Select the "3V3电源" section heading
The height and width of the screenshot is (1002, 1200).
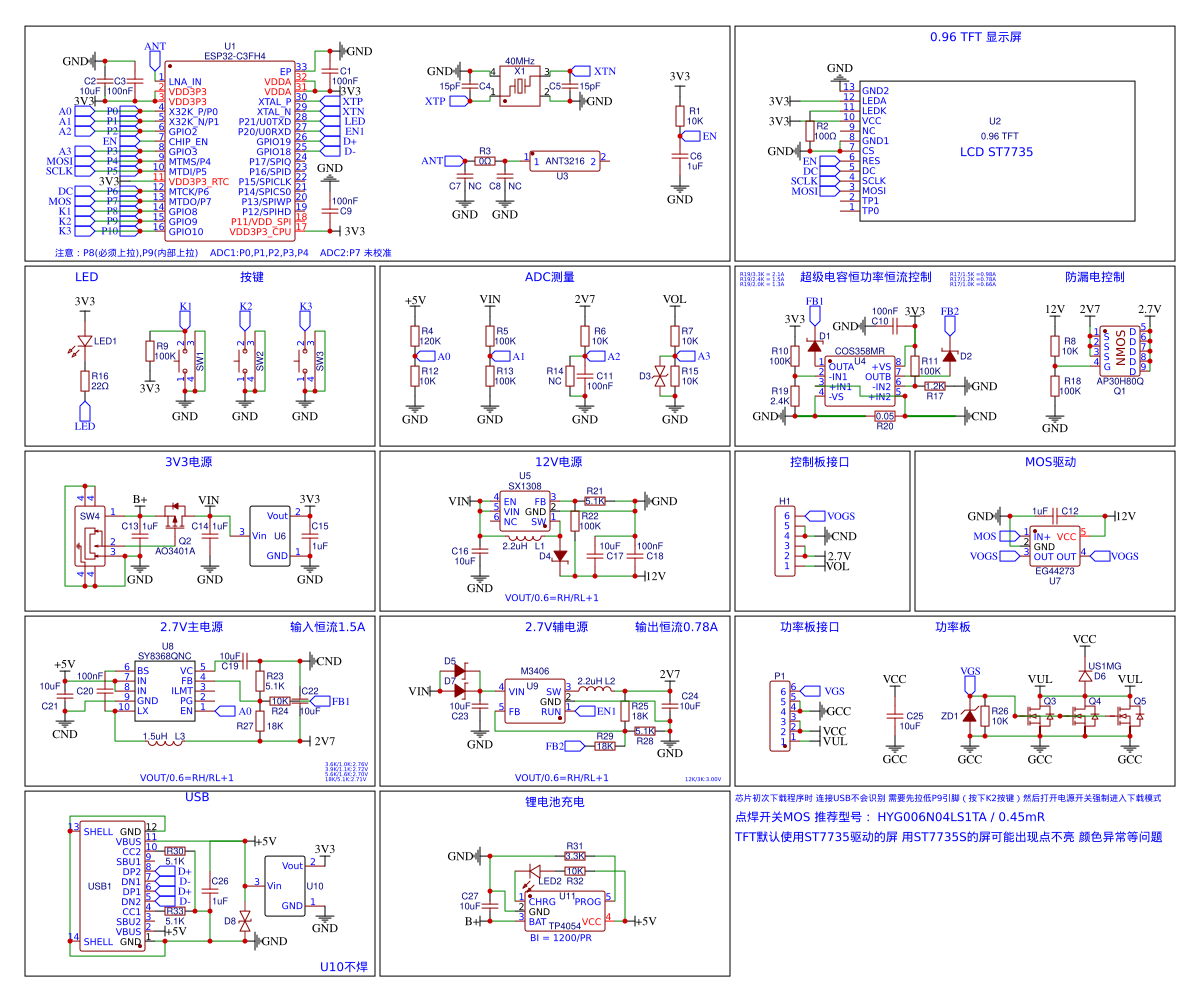pos(189,462)
